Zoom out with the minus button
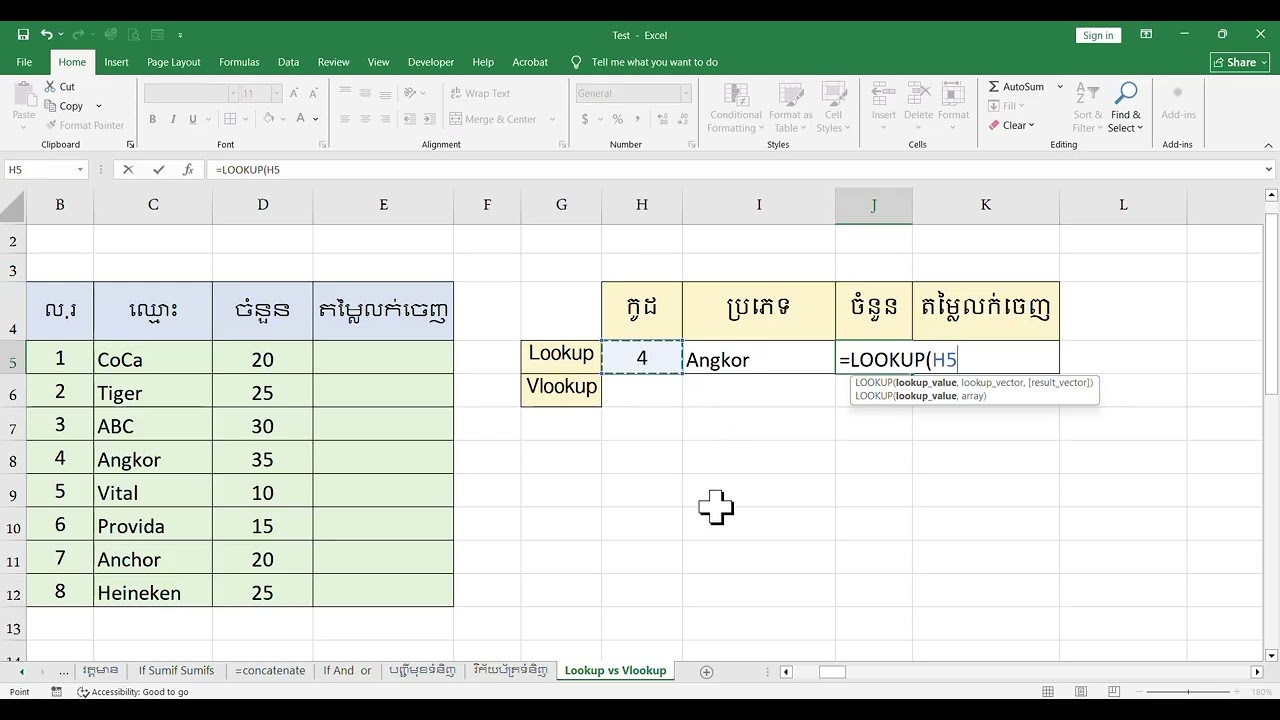Image resolution: width=1280 pixels, height=720 pixels. (1140, 692)
